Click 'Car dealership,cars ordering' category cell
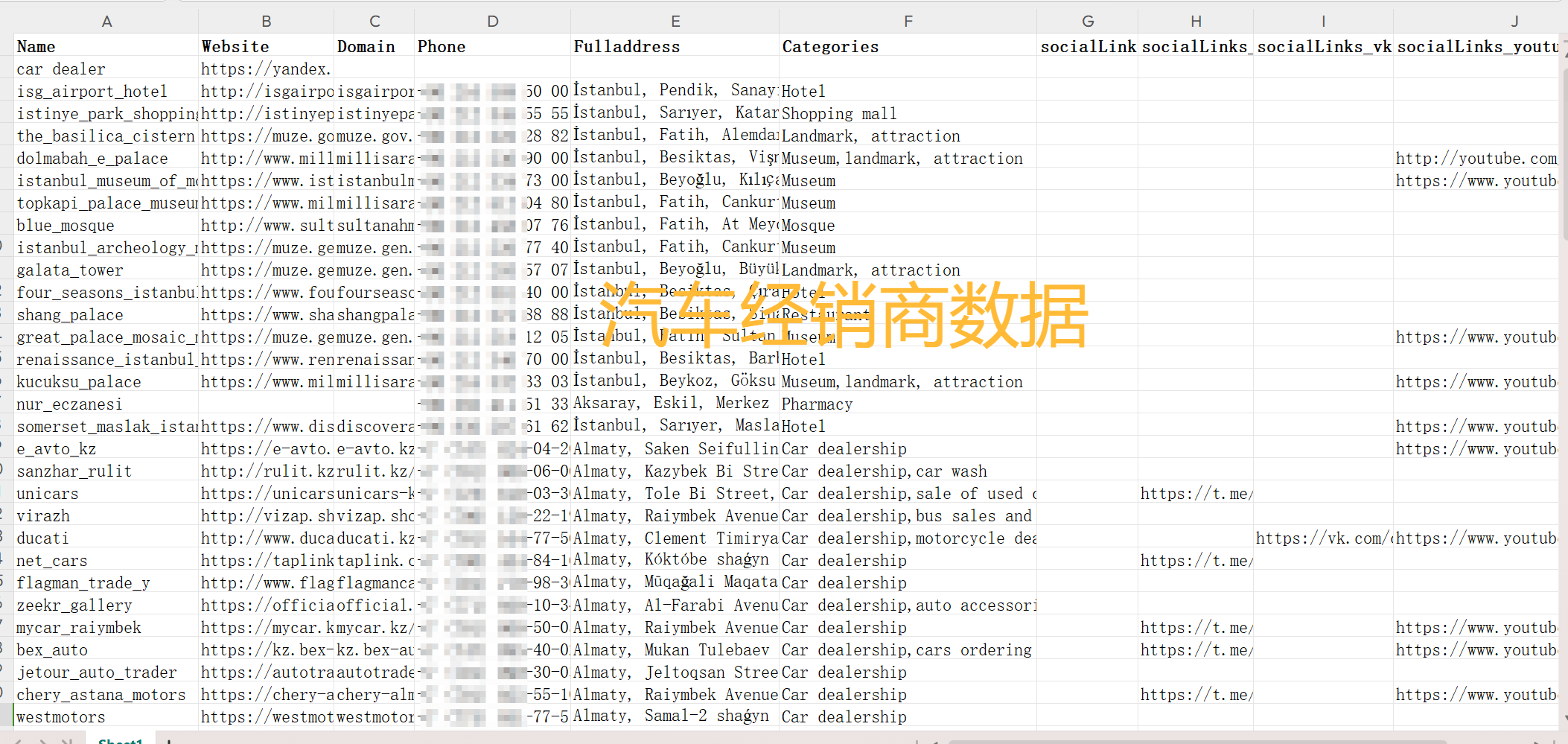Viewport: 1568px width, 744px height. pos(908,649)
